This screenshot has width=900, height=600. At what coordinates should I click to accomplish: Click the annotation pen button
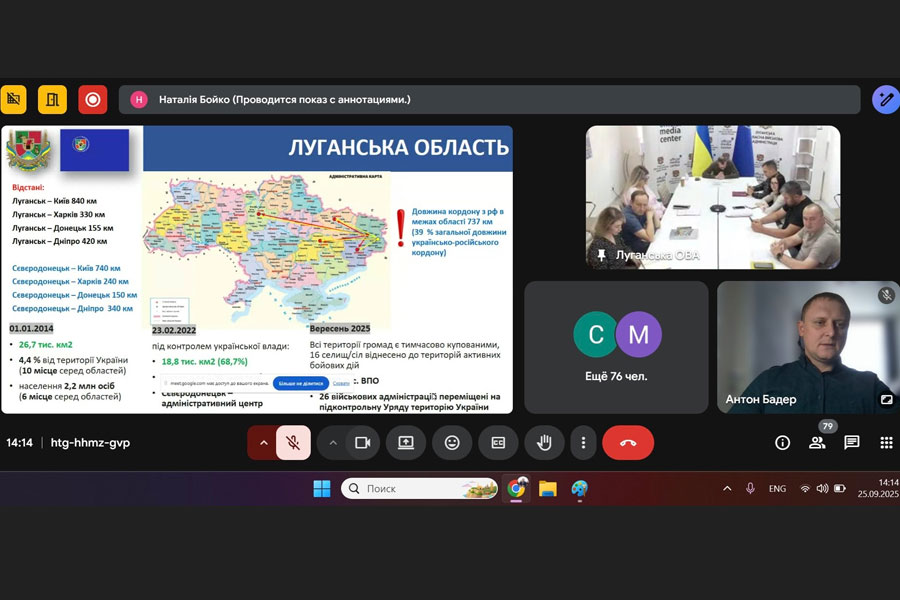885,100
